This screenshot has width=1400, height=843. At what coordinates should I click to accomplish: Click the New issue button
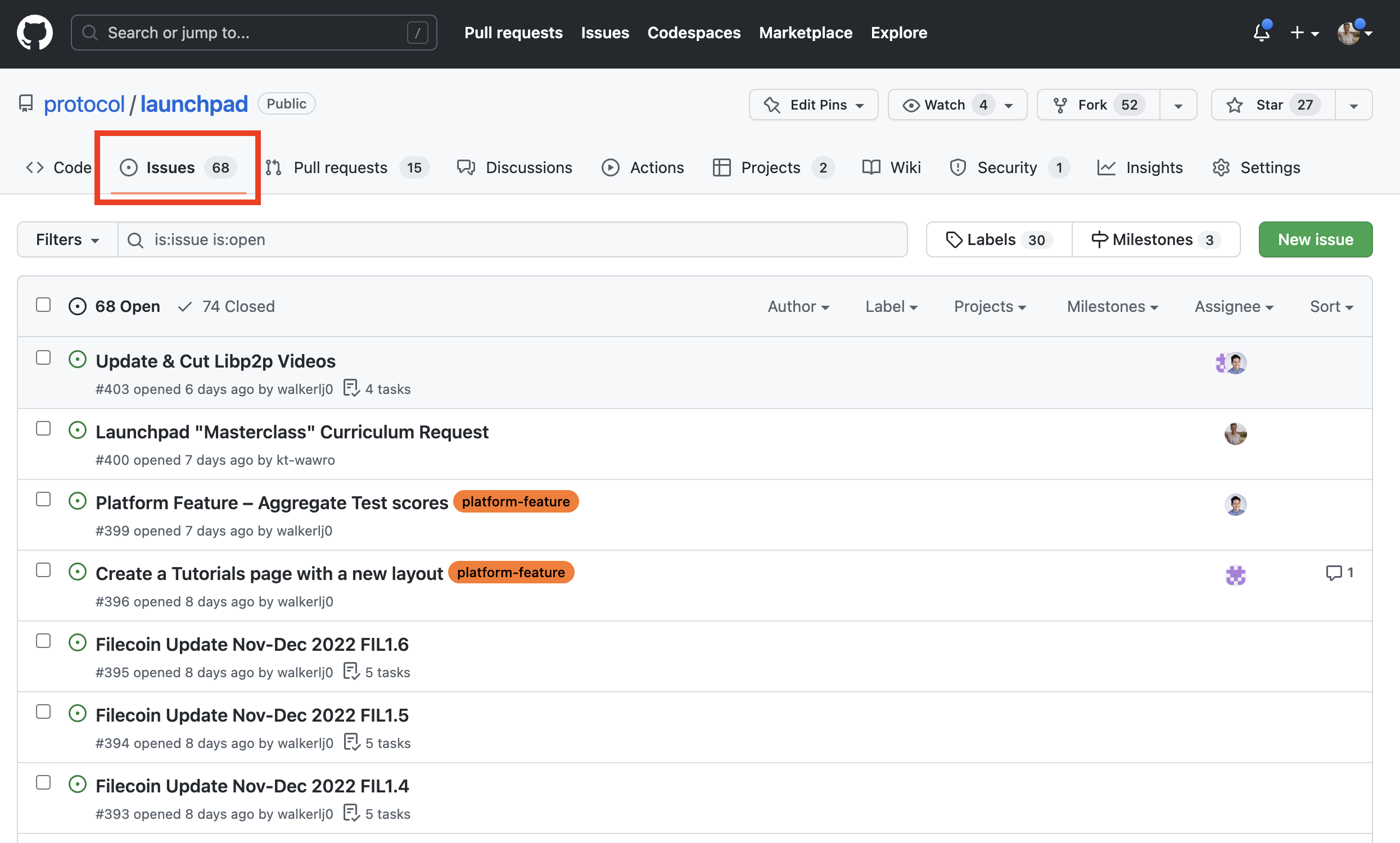(x=1315, y=240)
